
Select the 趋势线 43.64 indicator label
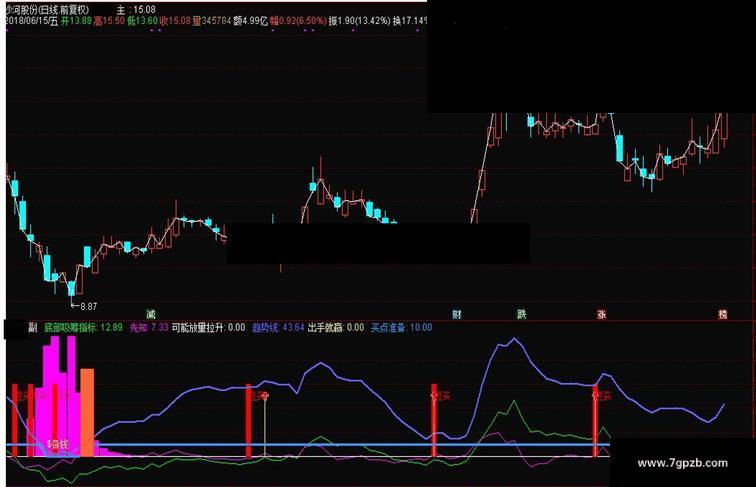pos(278,328)
